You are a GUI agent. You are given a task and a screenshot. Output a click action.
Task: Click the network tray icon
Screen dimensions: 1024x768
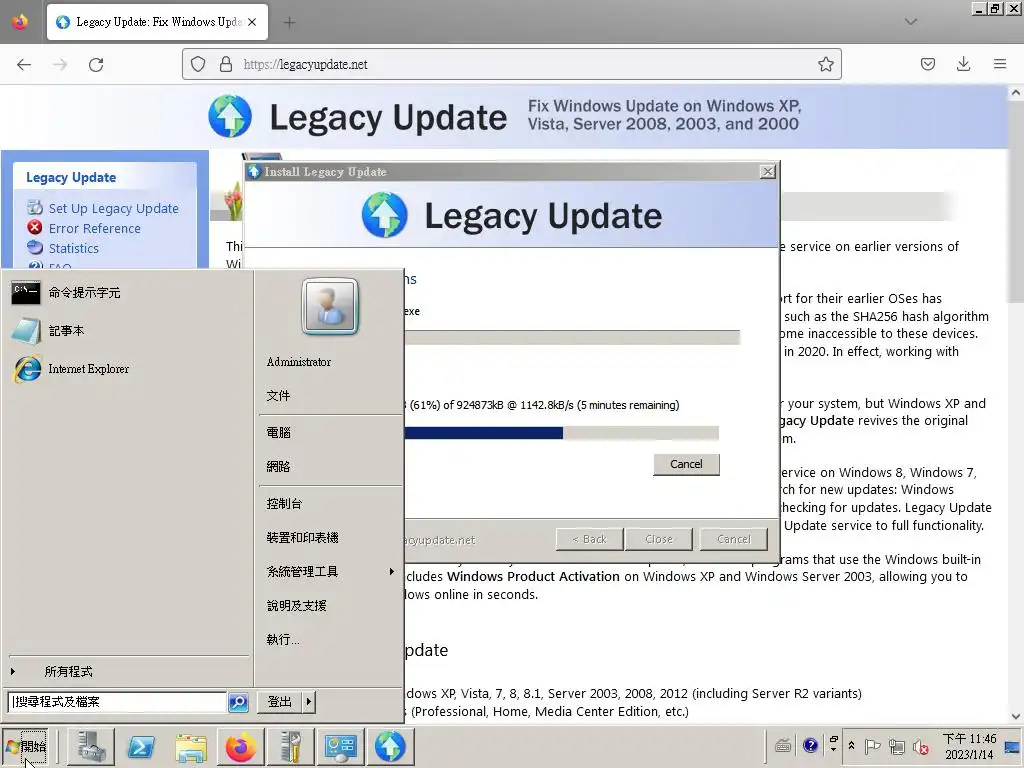tap(897, 746)
